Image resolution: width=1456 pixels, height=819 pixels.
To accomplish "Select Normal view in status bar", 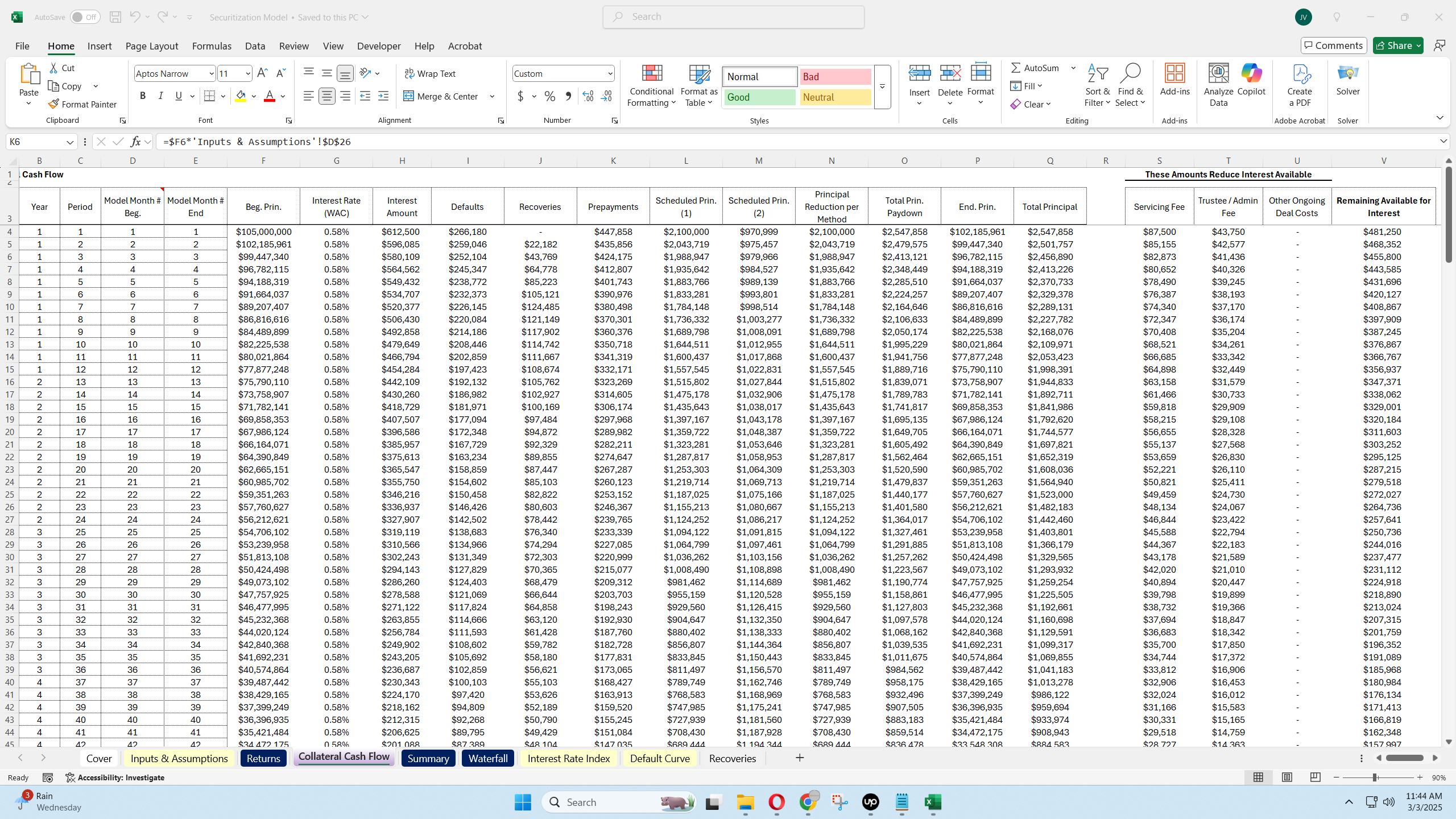I will coord(1258,777).
